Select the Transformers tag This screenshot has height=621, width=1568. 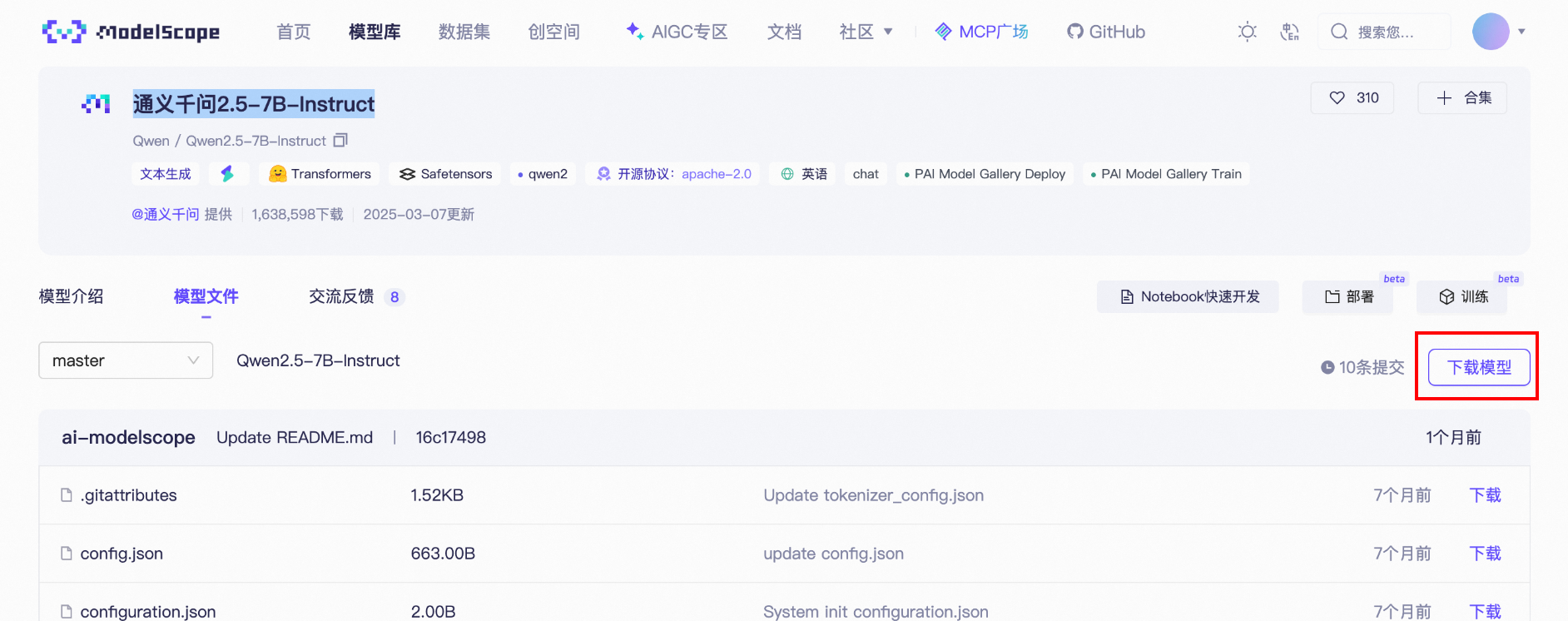coord(320,173)
